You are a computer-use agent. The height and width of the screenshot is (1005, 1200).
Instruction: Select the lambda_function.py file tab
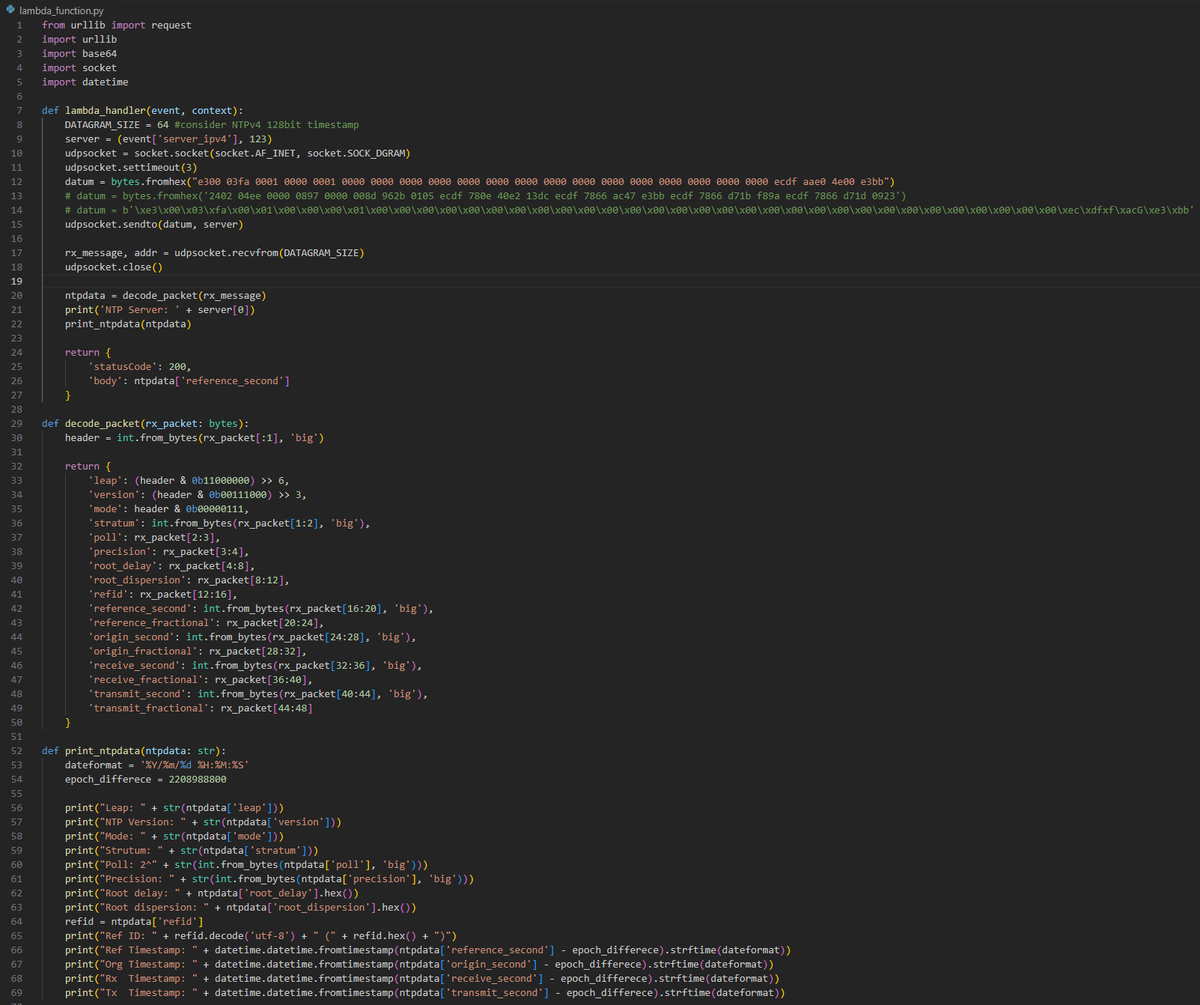click(x=61, y=10)
